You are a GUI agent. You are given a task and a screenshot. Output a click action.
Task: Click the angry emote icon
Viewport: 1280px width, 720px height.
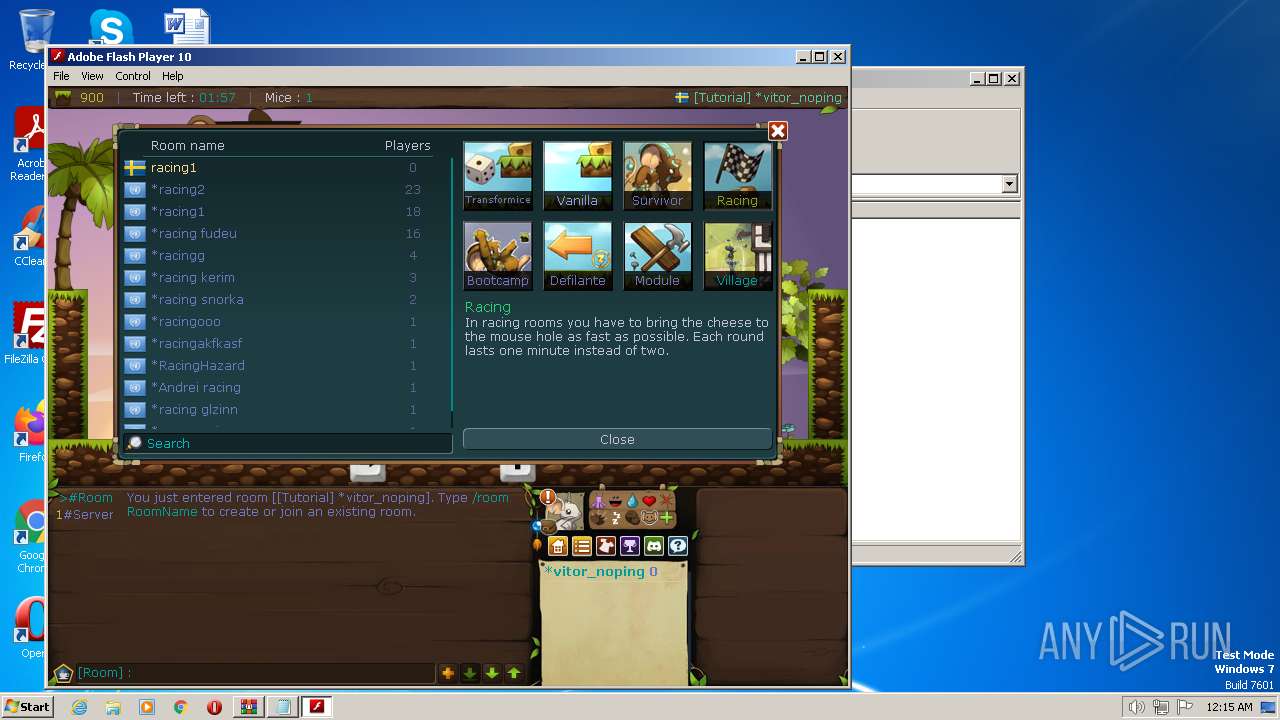coord(666,501)
